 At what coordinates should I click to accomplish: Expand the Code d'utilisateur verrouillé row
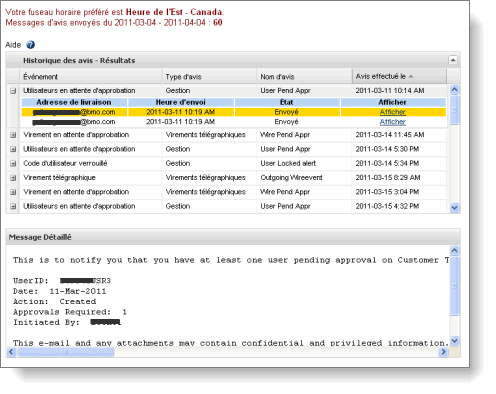pyautogui.click(x=13, y=164)
